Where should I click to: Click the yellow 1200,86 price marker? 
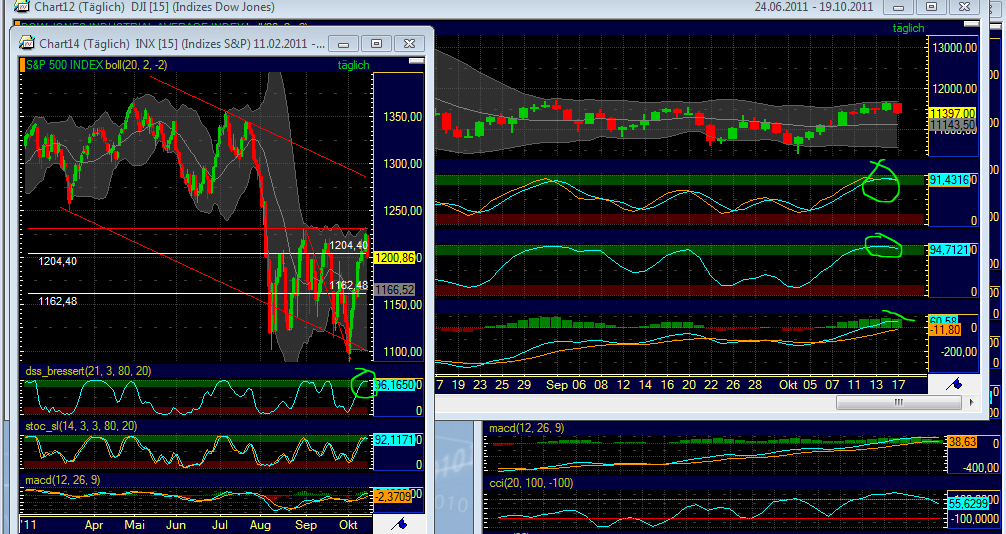coord(392,257)
